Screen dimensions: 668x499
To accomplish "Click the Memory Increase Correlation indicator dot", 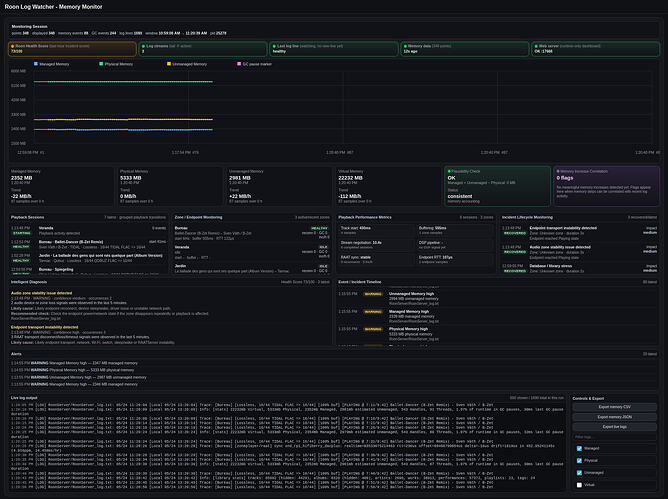I will point(558,171).
